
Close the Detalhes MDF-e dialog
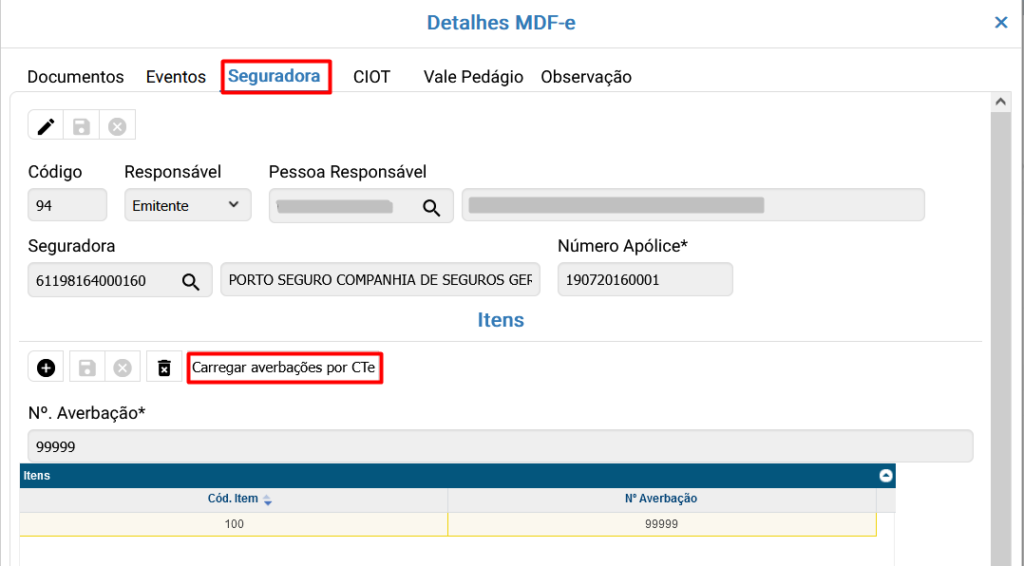[1001, 22]
